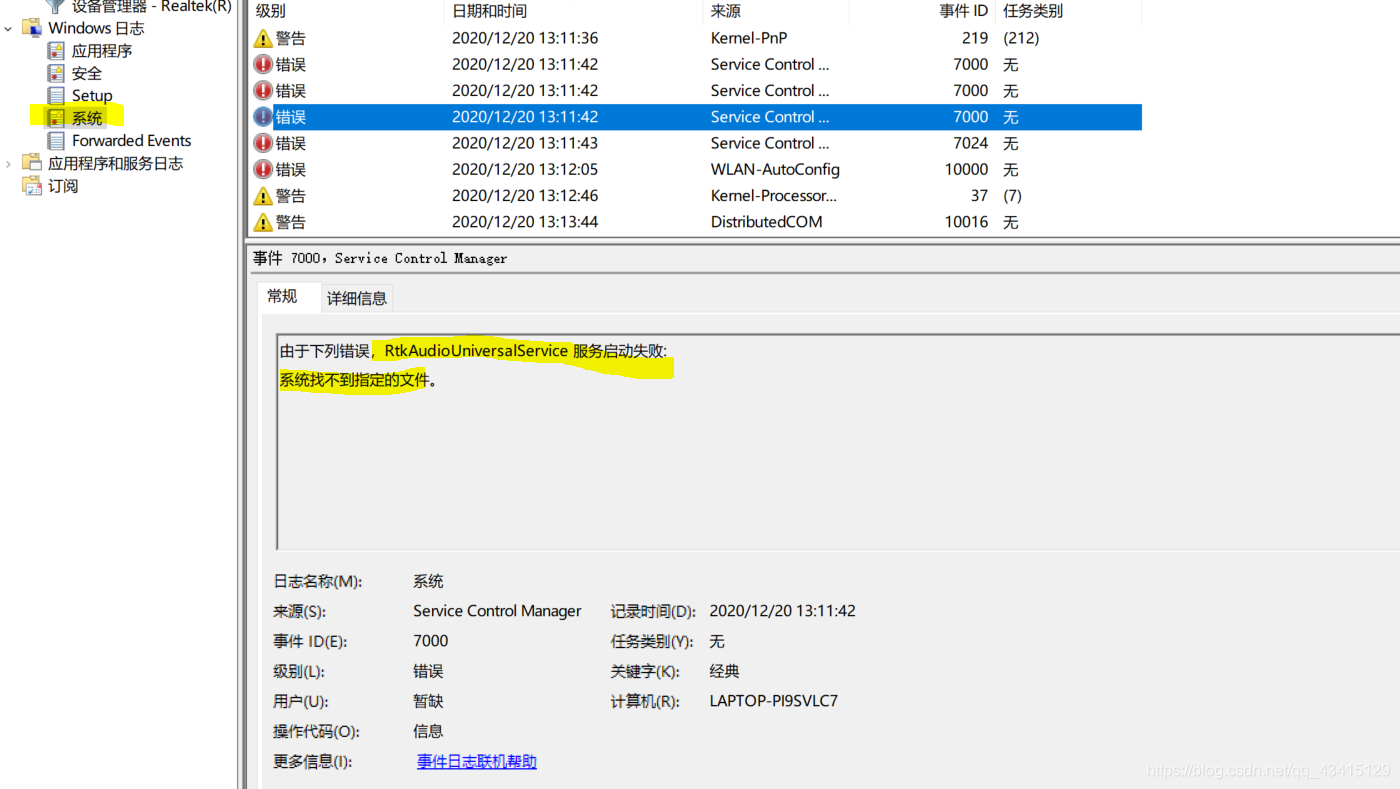Click the Setup log icon

[x=56, y=95]
